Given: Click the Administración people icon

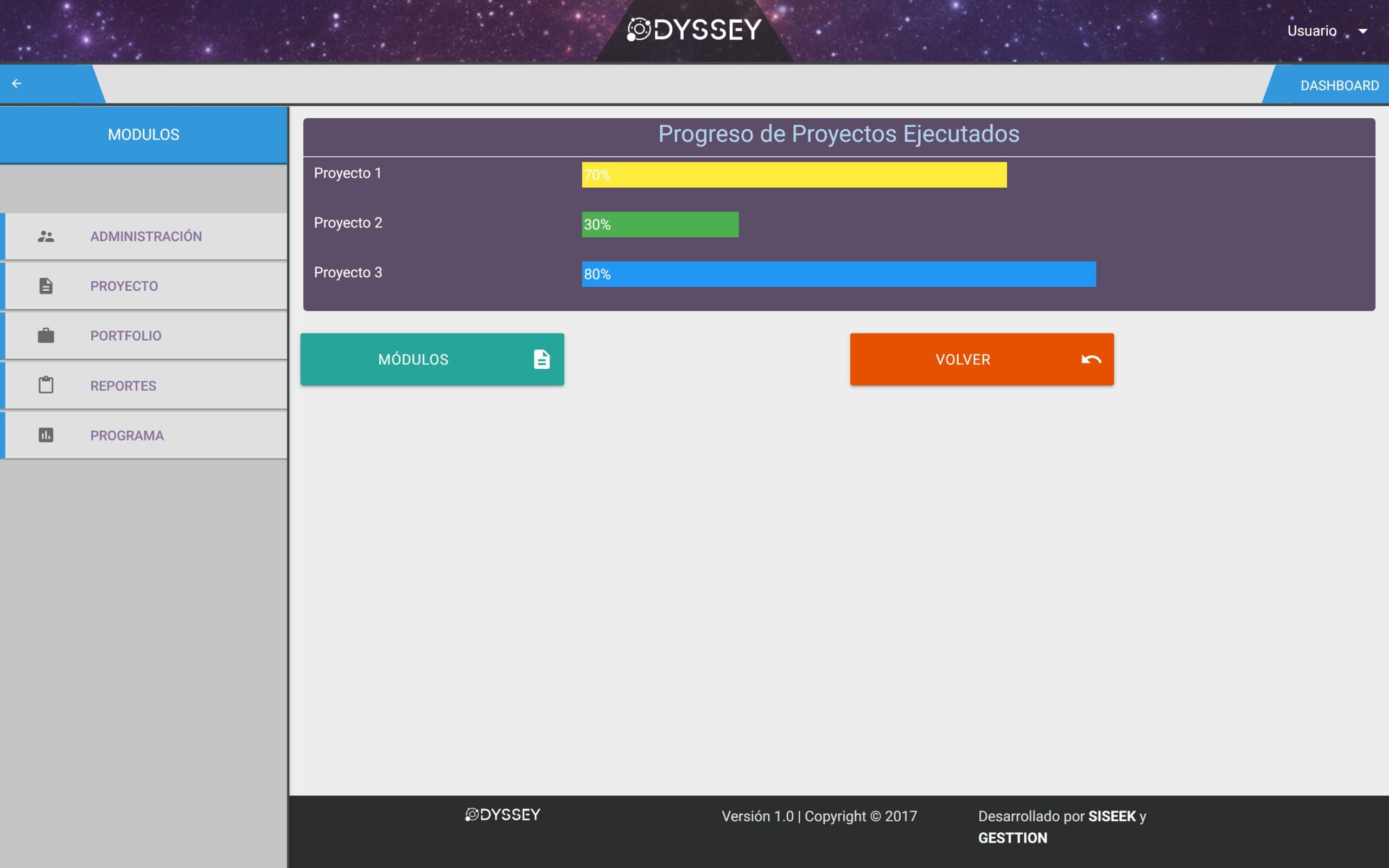Looking at the screenshot, I should 46,237.
